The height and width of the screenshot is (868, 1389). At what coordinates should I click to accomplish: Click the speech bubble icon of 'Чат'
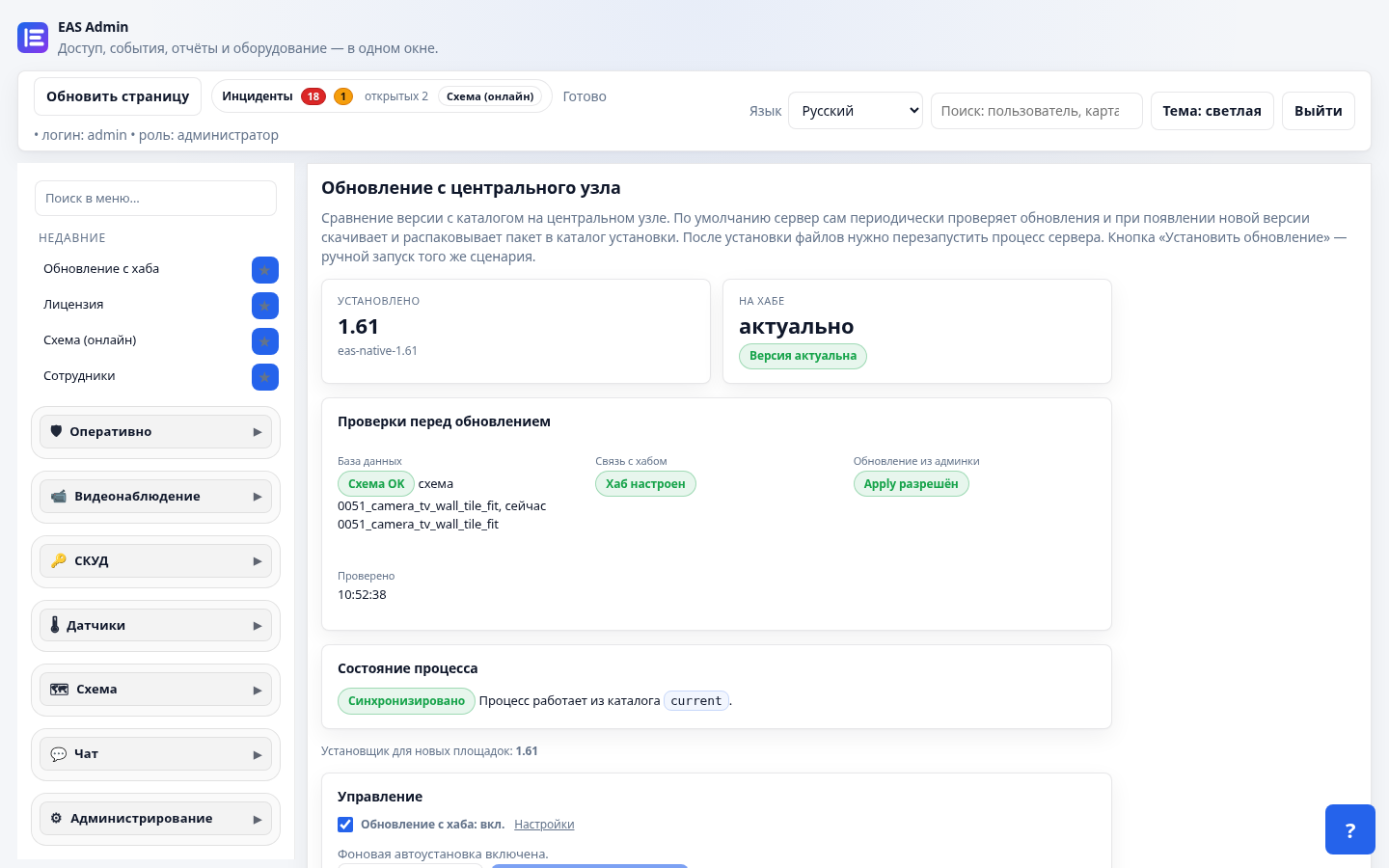point(59,754)
